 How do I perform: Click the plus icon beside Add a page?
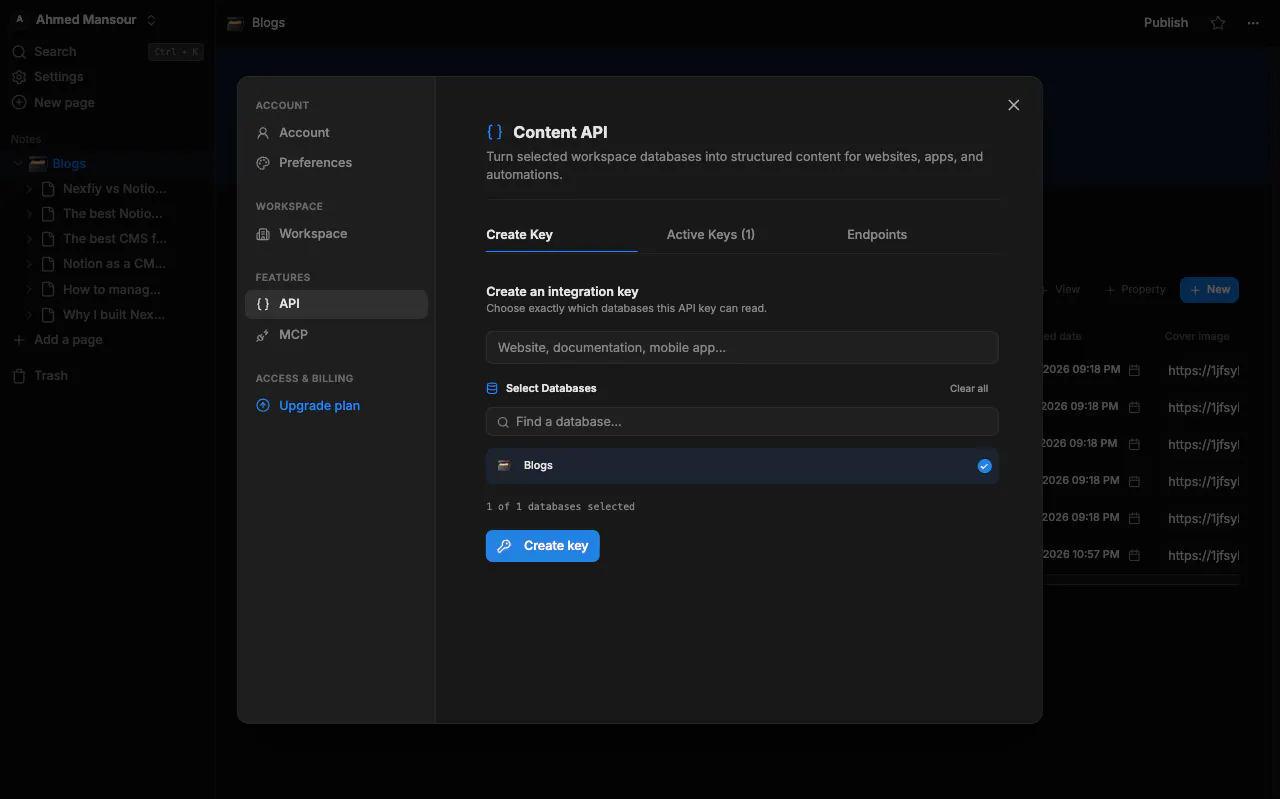point(19,340)
